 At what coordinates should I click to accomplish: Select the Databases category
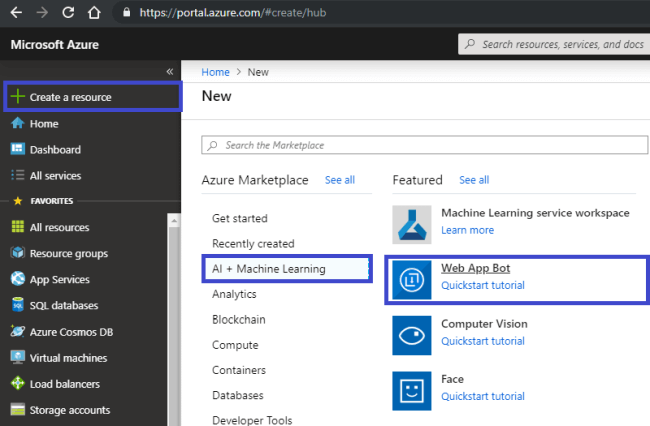pyautogui.click(x=238, y=395)
